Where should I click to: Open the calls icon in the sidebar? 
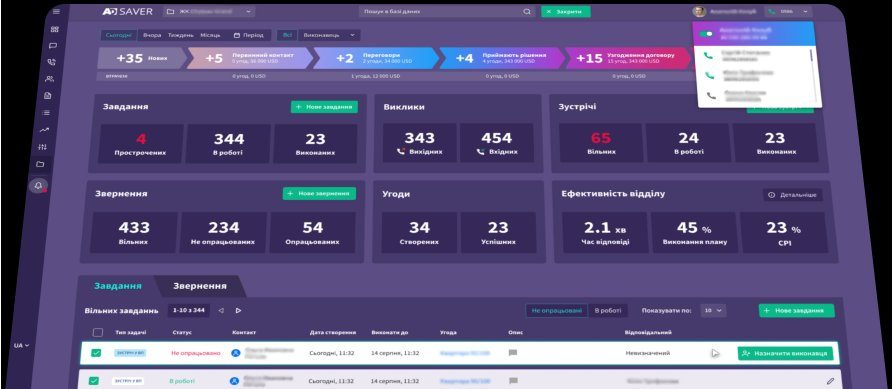tap(52, 62)
